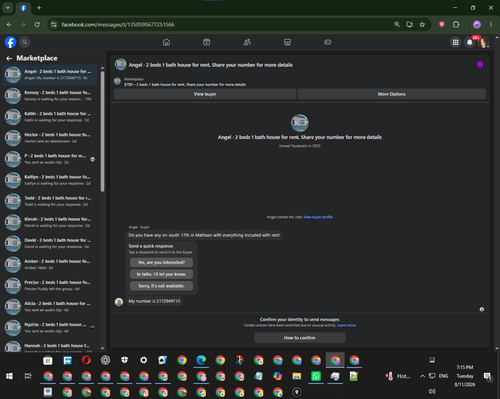Send quick response 'Yes, are you interested?'

tap(161, 262)
